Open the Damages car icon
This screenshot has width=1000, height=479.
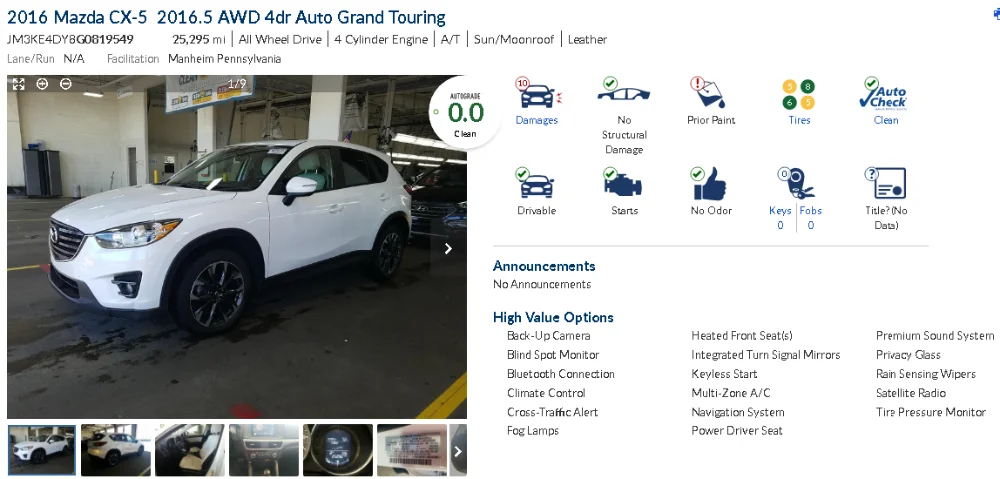coord(539,93)
